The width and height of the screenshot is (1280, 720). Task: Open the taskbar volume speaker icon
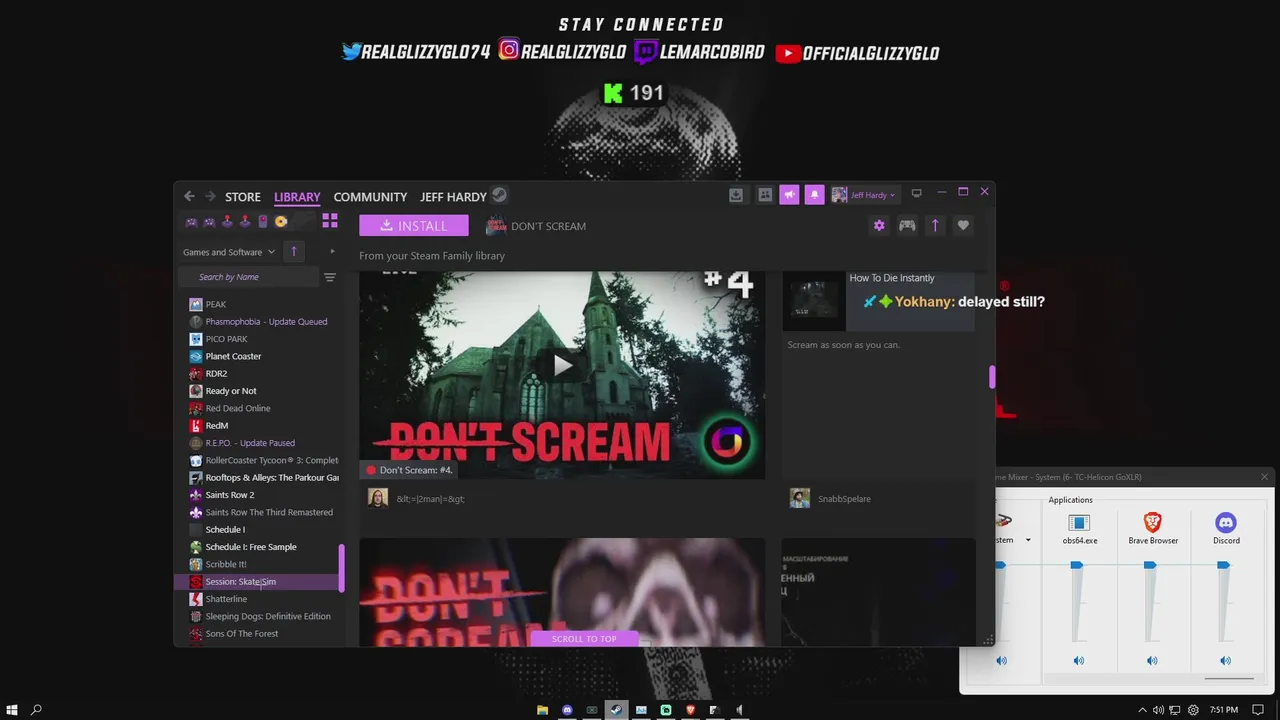[x=1158, y=710]
